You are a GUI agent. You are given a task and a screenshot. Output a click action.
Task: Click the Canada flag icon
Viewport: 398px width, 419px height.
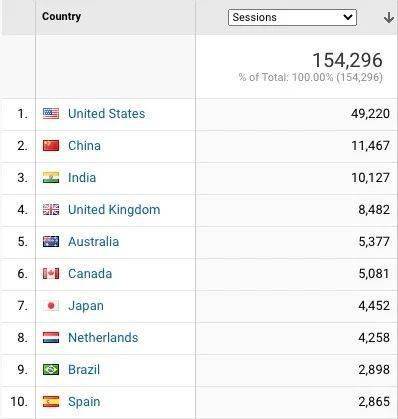tap(51, 274)
